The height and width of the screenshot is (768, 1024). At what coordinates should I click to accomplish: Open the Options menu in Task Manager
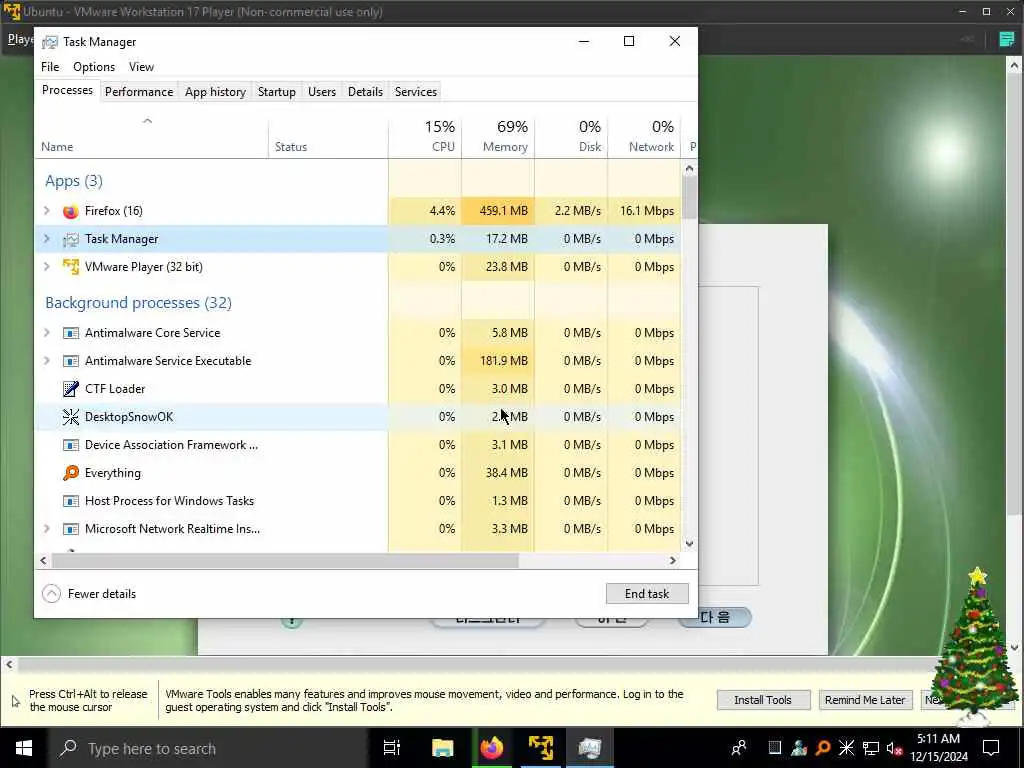tap(94, 67)
